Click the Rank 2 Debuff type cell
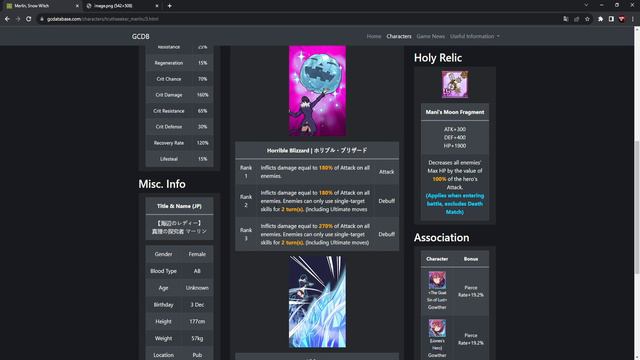 (x=386, y=201)
